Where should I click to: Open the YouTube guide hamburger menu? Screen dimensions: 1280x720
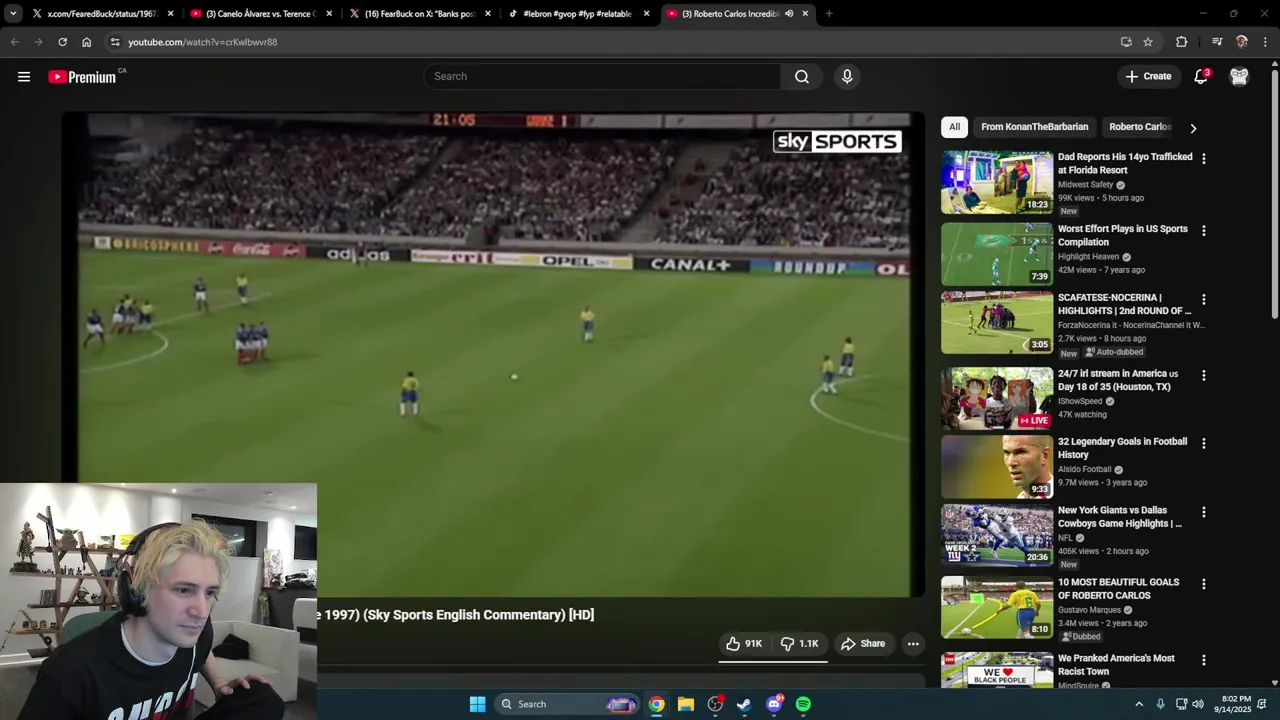coord(24,77)
